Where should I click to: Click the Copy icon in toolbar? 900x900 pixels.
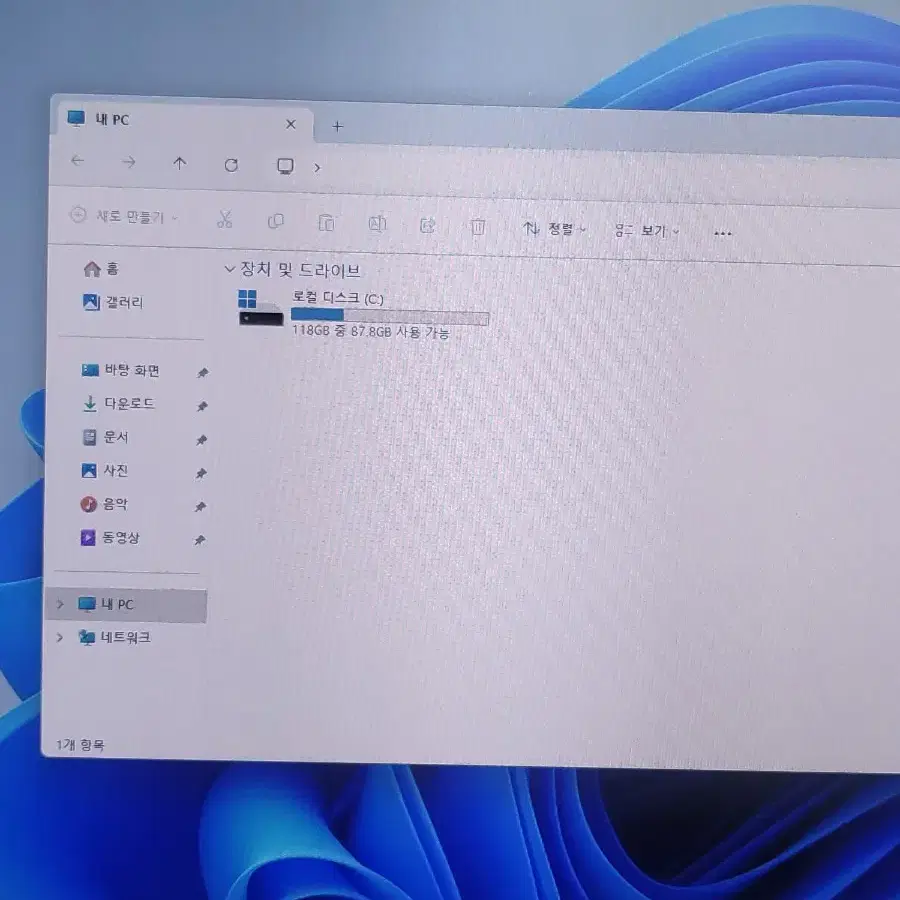276,221
